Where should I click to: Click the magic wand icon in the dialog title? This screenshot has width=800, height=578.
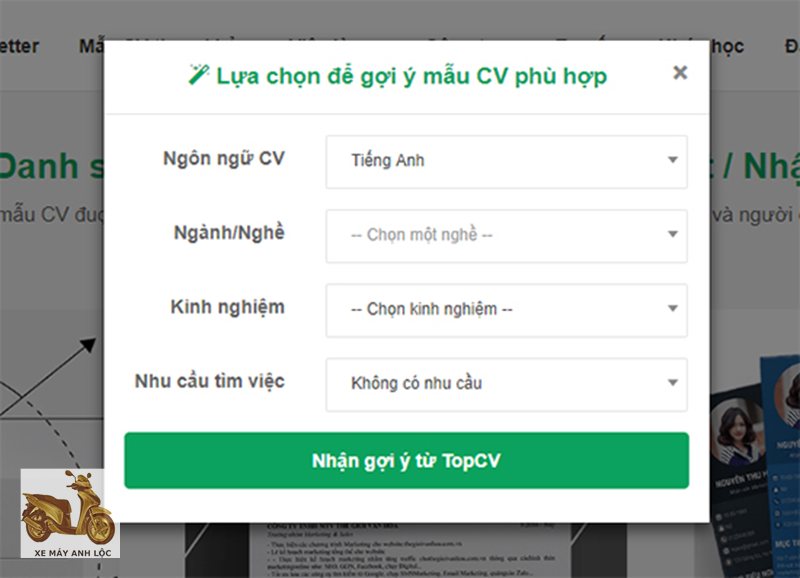pos(197,75)
